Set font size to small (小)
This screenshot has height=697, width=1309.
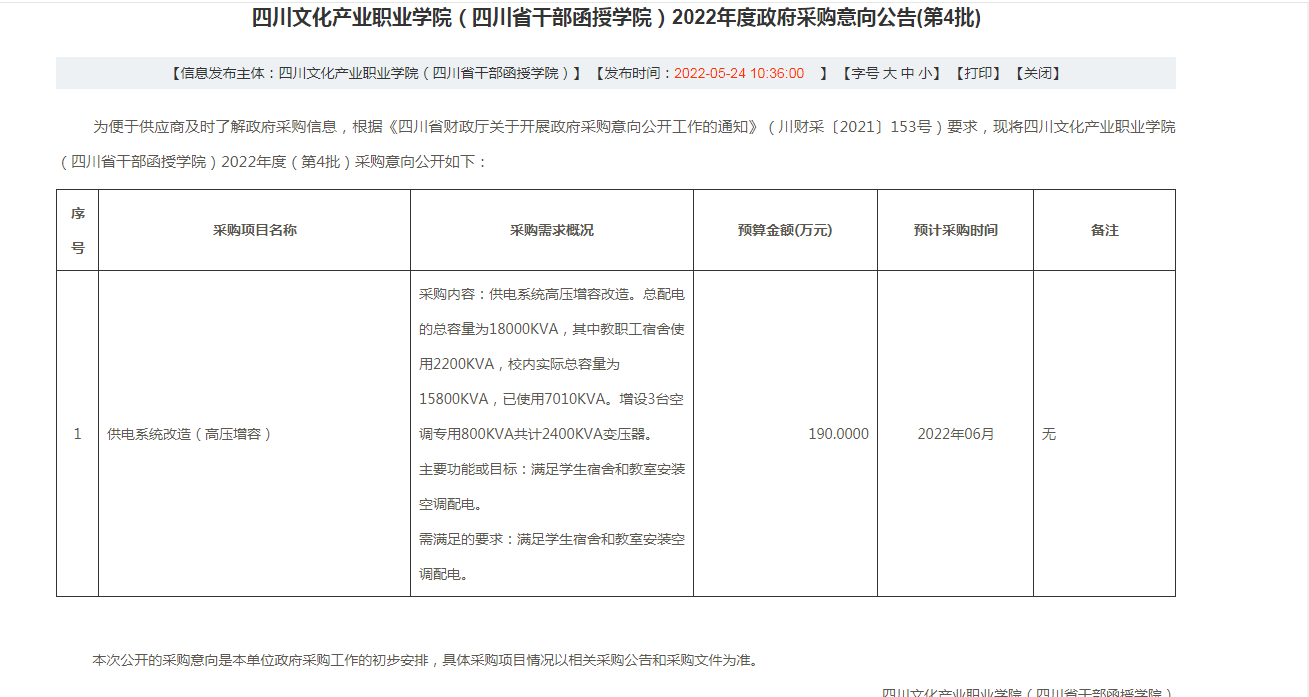926,73
